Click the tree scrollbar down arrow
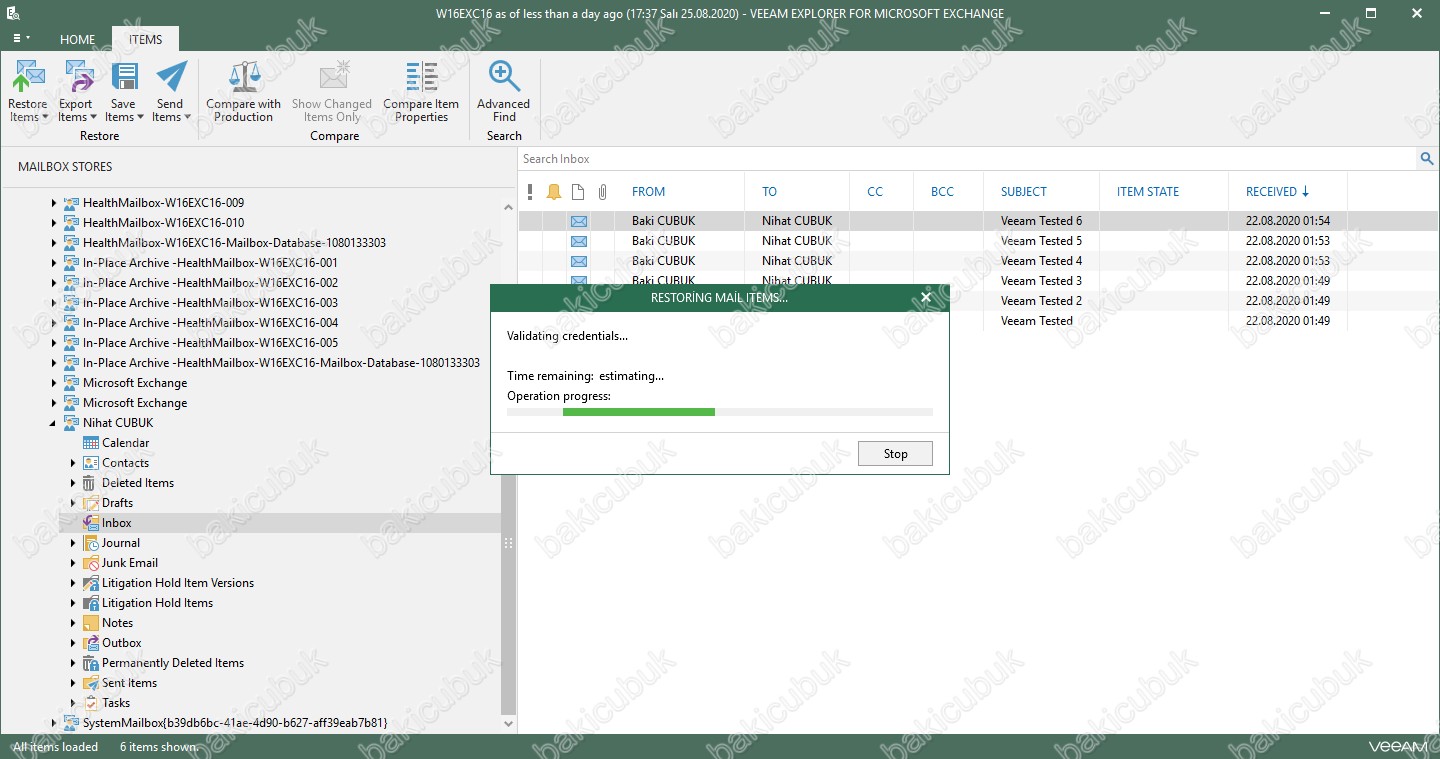The height and width of the screenshot is (759, 1440). tap(508, 723)
